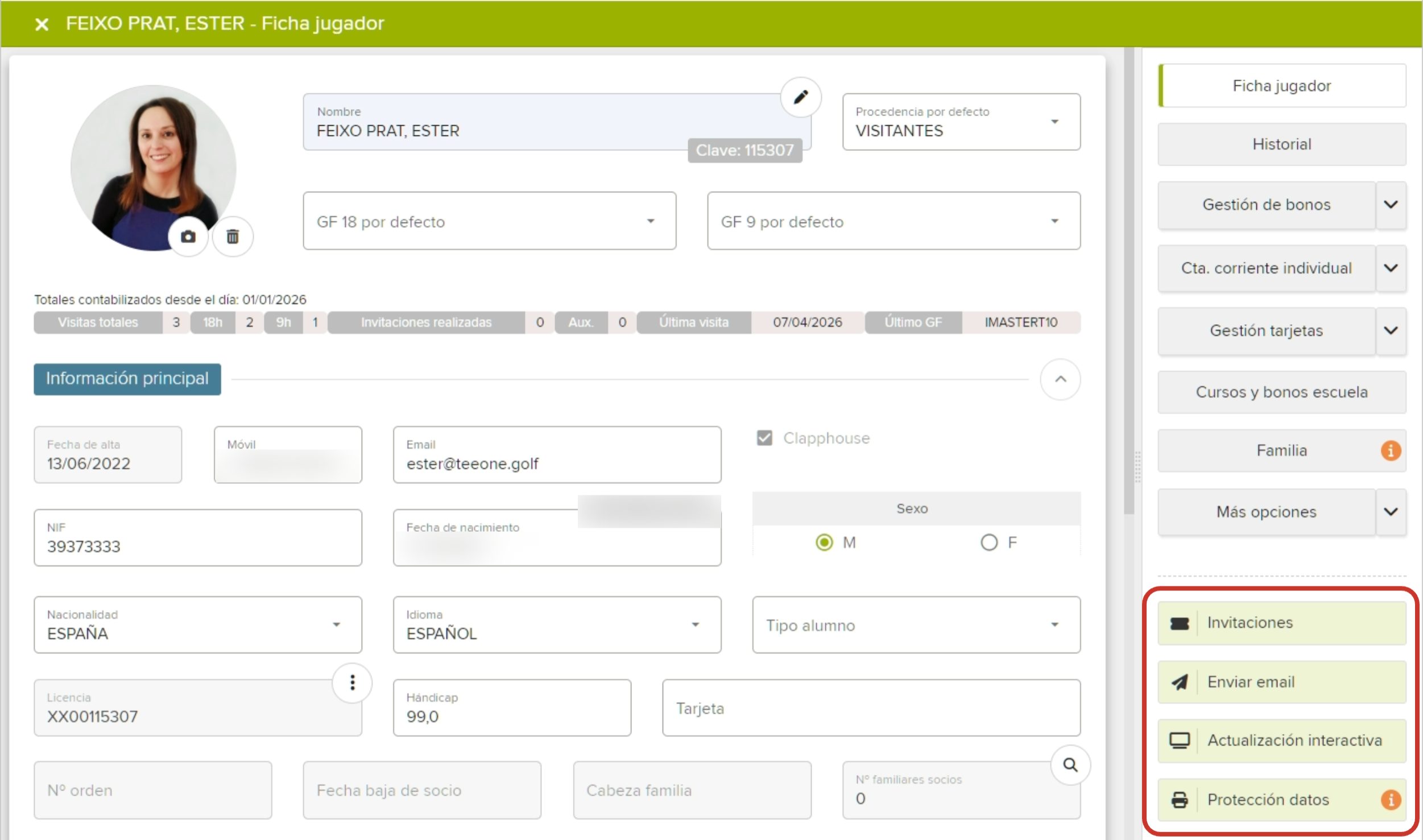Click the Nombre input field

(x=557, y=122)
